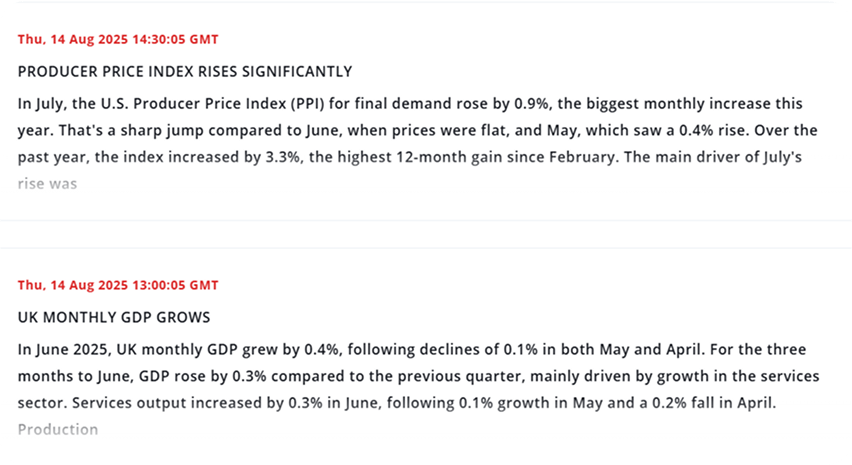Expand the faded 'Production' text
The image size is (852, 465).
point(58,430)
